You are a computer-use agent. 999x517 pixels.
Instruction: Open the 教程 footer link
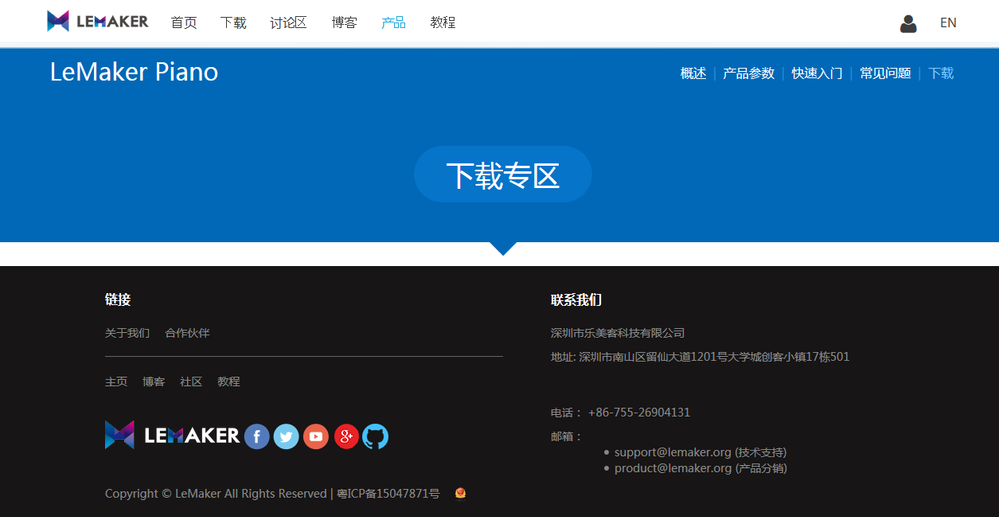pos(229,382)
